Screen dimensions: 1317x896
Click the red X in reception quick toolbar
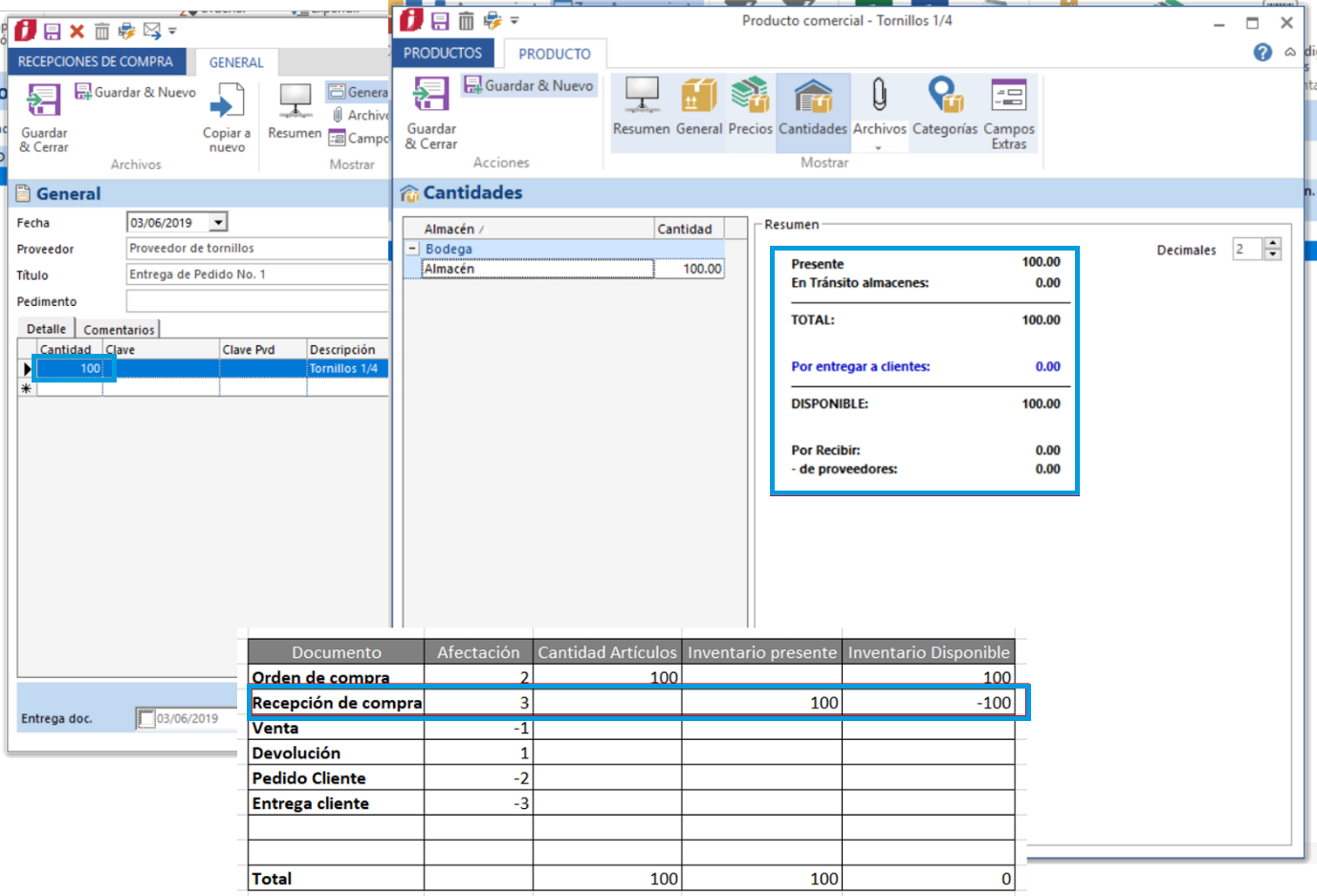77,32
